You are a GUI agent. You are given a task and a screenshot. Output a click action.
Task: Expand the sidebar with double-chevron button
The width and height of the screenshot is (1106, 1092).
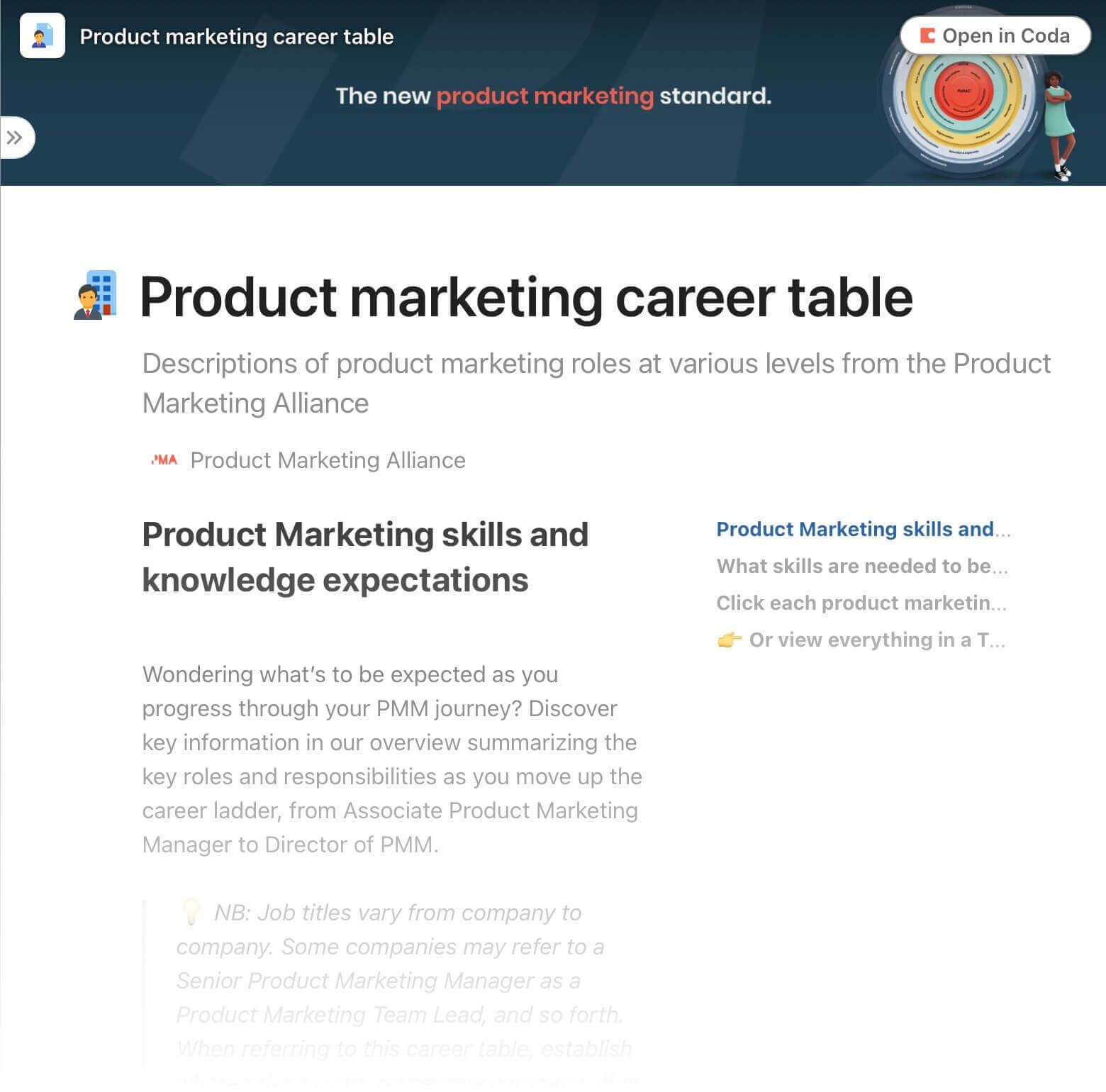tap(16, 138)
